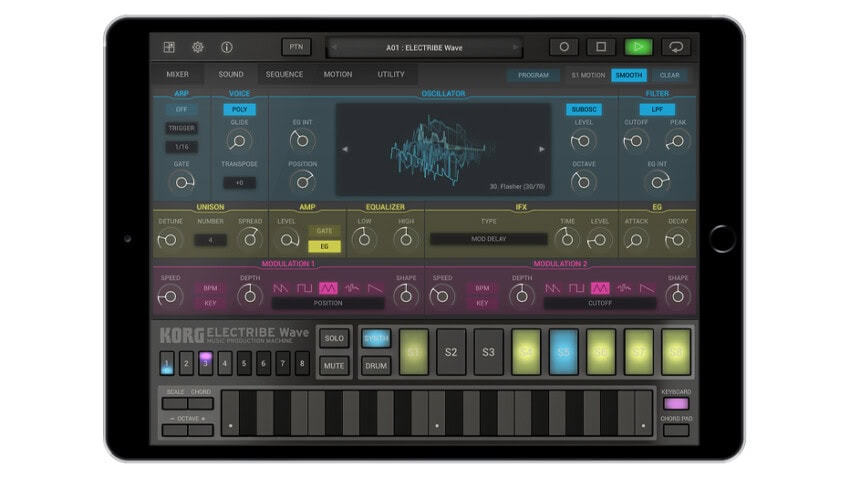Click the PROGRAM button
This screenshot has width=850, height=478.
coord(533,75)
